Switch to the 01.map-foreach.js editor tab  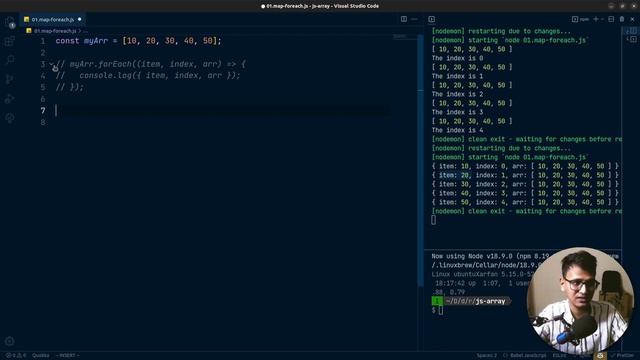click(x=53, y=19)
